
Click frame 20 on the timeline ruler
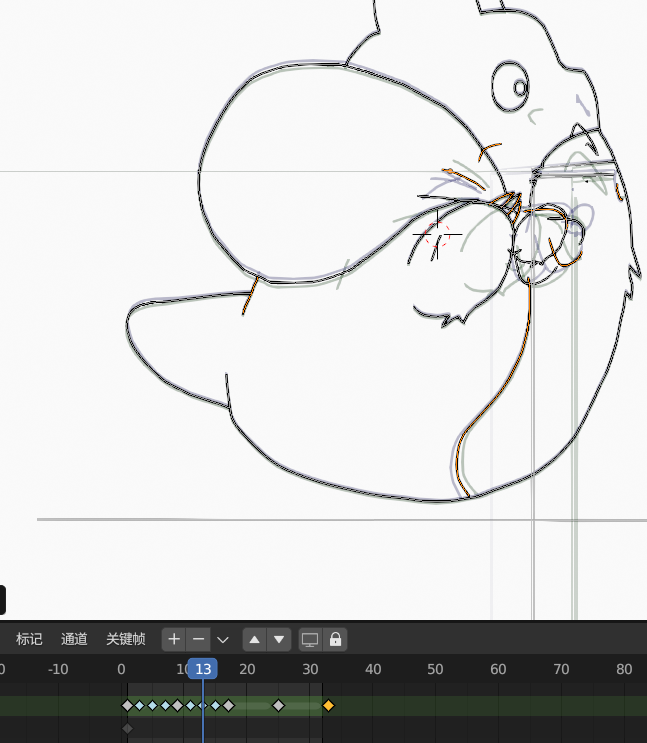click(x=247, y=669)
